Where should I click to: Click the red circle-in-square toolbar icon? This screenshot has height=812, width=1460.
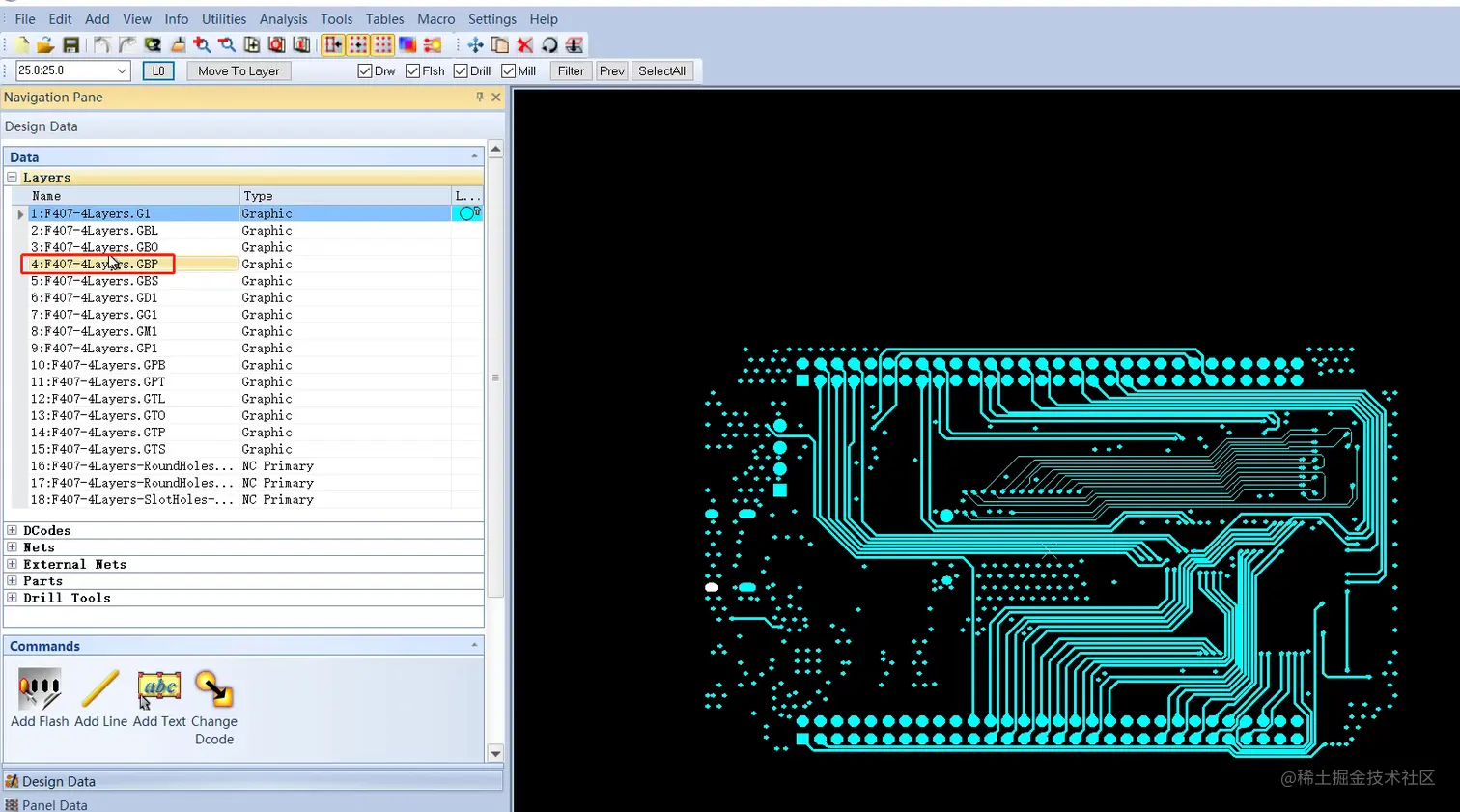tap(277, 44)
